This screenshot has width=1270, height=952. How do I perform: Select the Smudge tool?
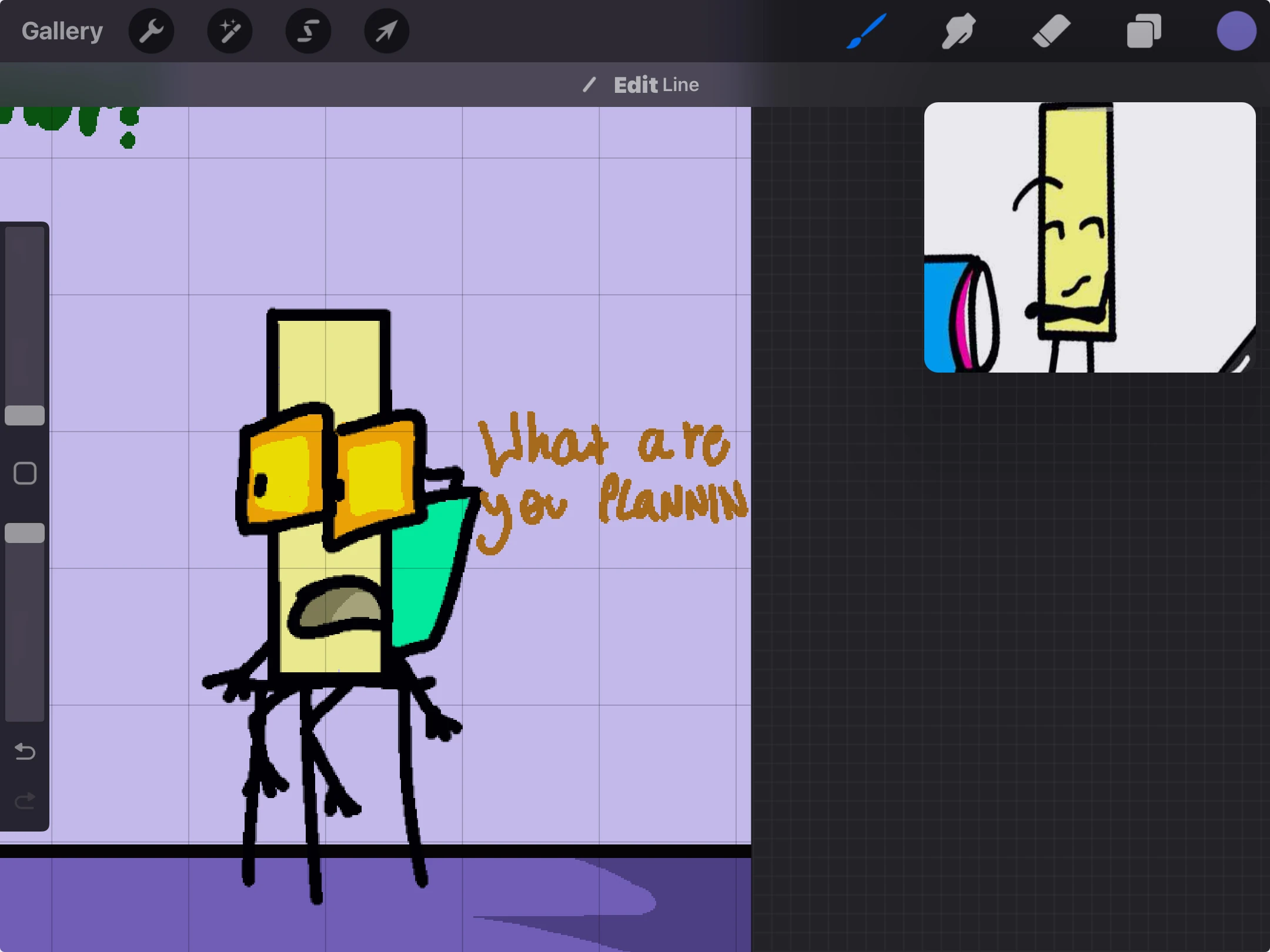958,31
